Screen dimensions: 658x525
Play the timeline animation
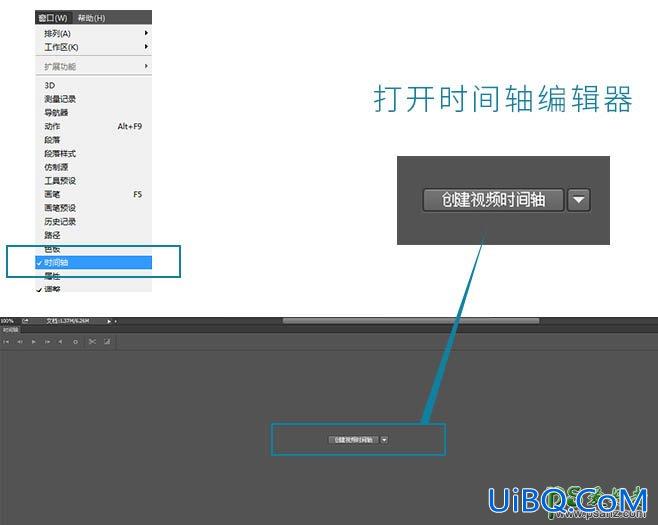[x=34, y=342]
